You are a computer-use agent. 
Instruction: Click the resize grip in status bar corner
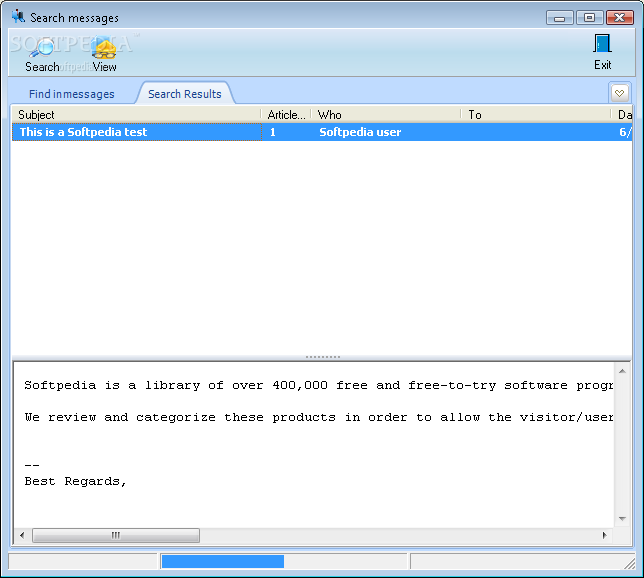coord(629,563)
